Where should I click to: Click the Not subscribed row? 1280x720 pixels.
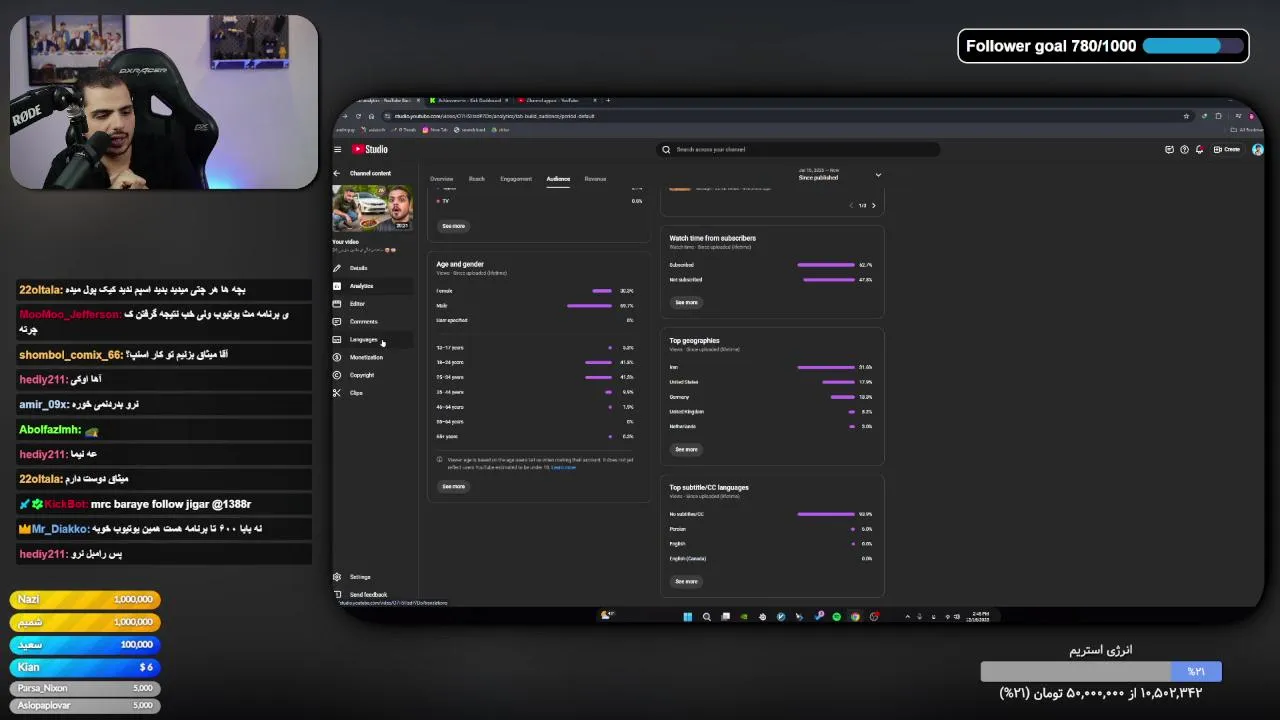click(771, 280)
